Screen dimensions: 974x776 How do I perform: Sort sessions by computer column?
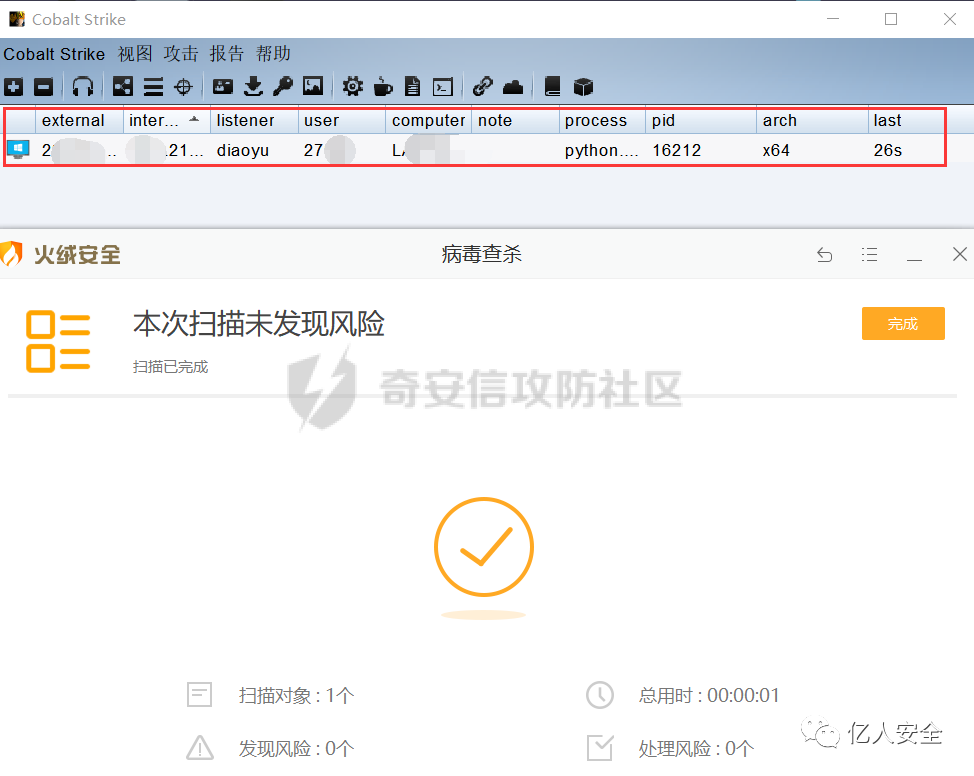click(429, 121)
